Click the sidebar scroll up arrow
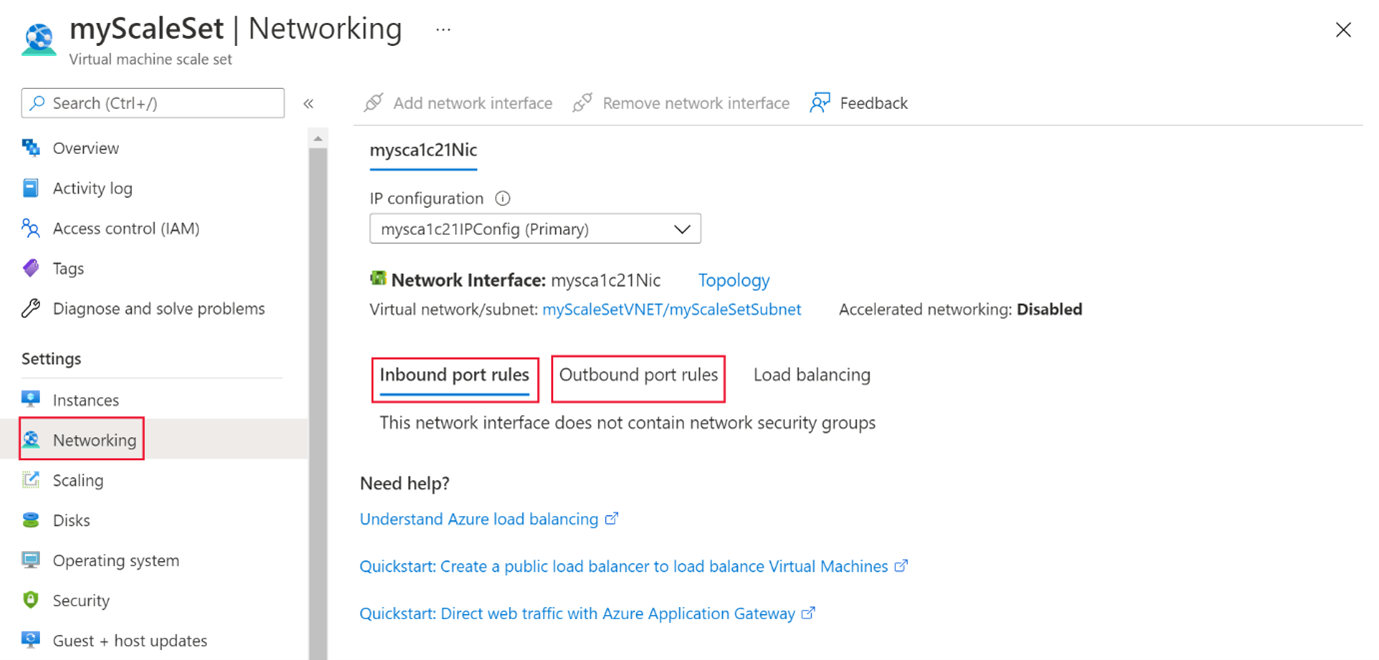This screenshot has width=1379, height=660. coord(318,139)
